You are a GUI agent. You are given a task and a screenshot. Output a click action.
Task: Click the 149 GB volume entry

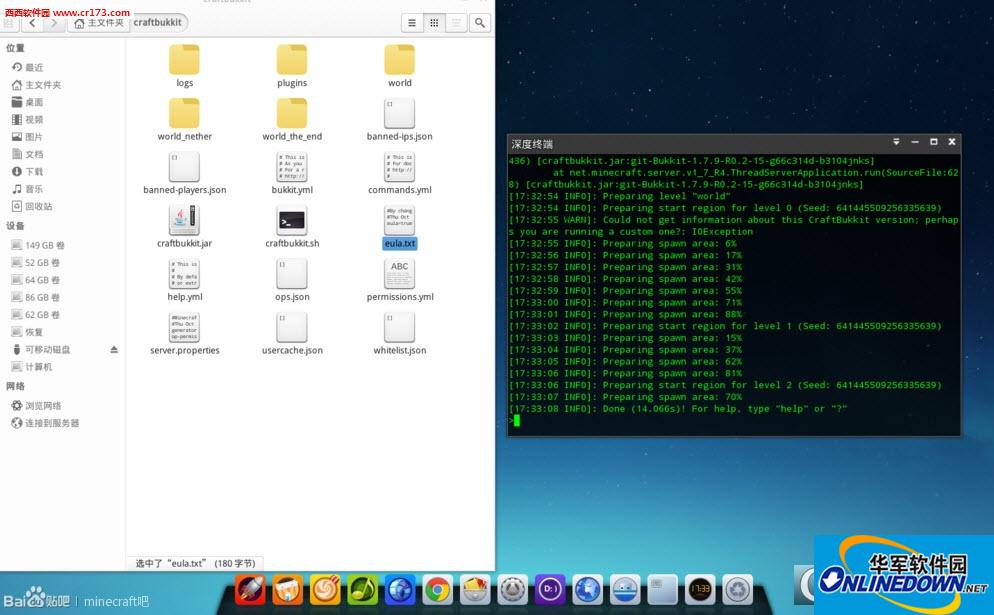[44, 244]
